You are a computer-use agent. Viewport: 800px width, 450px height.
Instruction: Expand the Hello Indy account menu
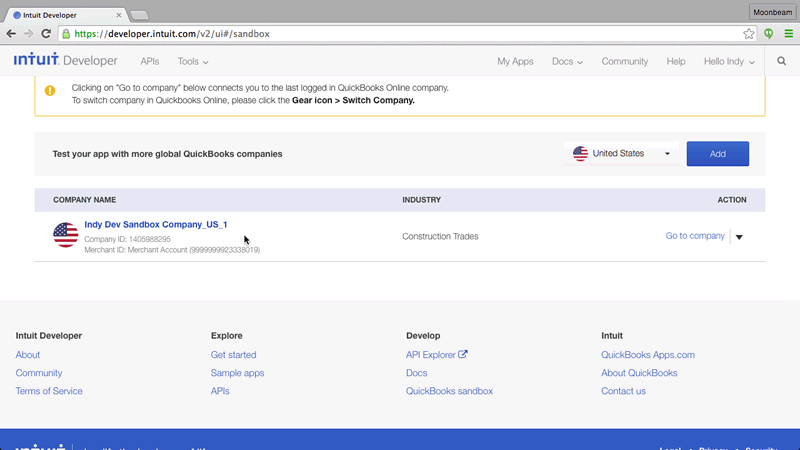pos(729,61)
